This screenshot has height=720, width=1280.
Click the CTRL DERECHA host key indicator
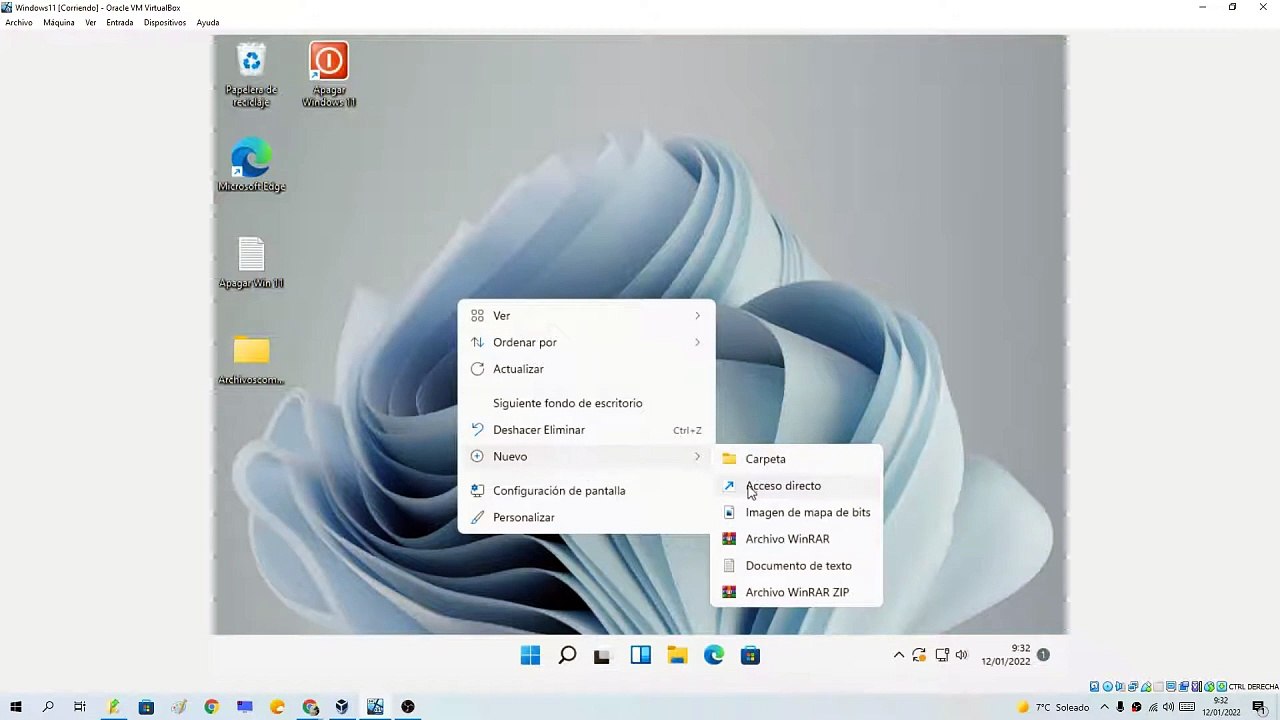tap(1253, 687)
